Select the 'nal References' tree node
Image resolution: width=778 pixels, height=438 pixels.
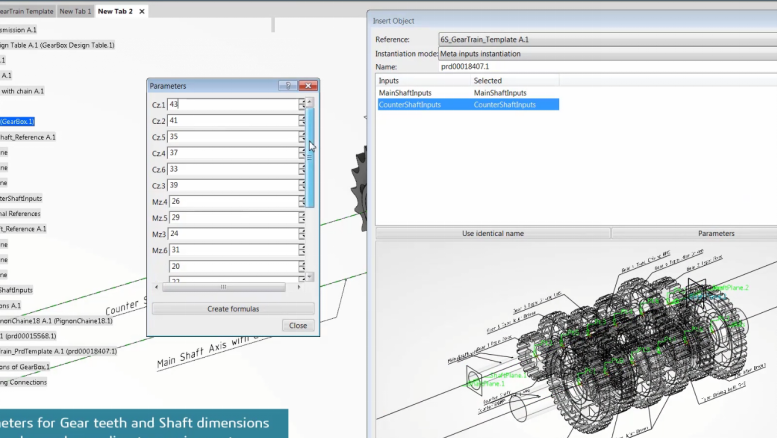coord(20,214)
